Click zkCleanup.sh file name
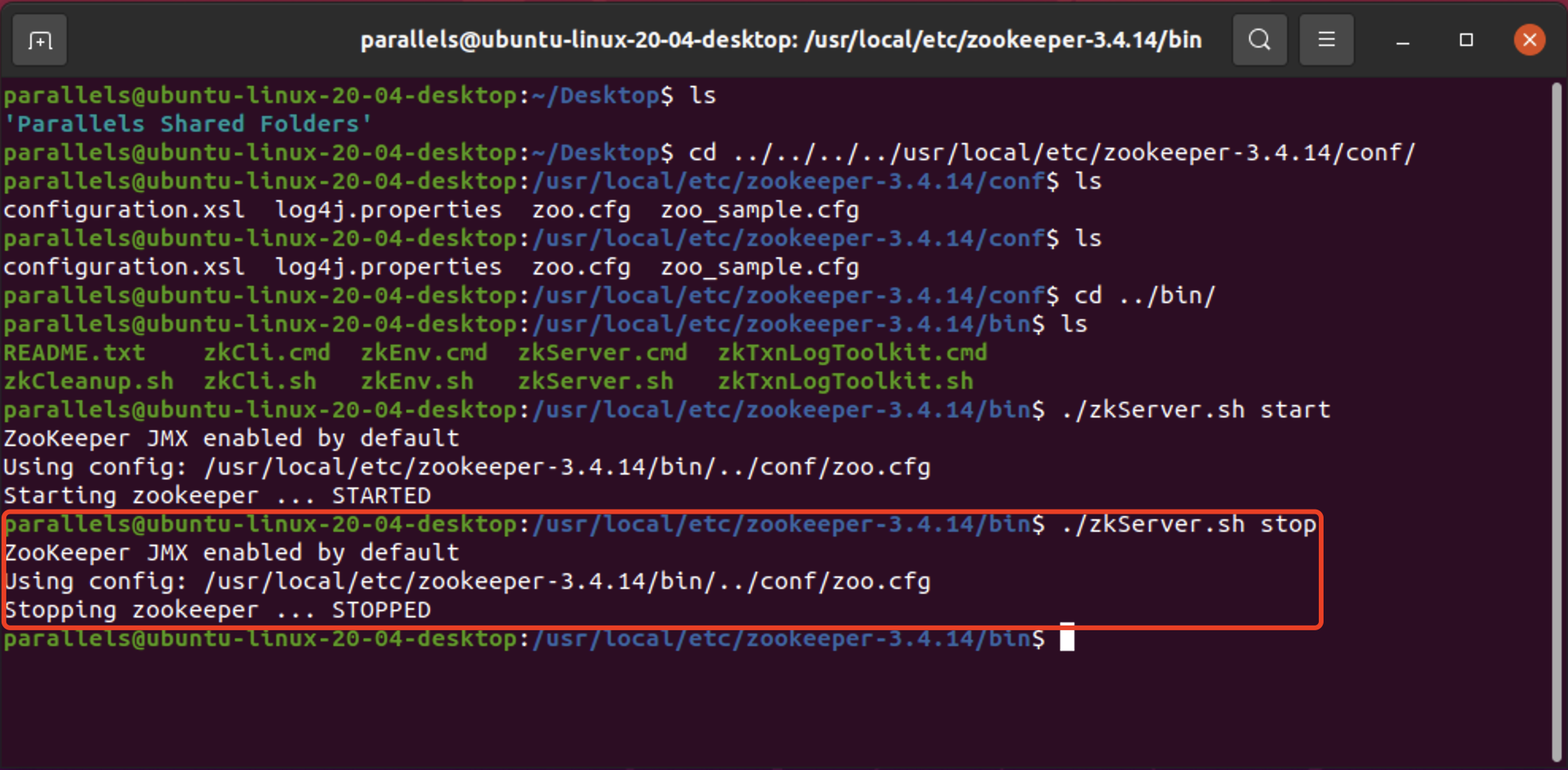Image resolution: width=1568 pixels, height=770 pixels. pos(89,381)
